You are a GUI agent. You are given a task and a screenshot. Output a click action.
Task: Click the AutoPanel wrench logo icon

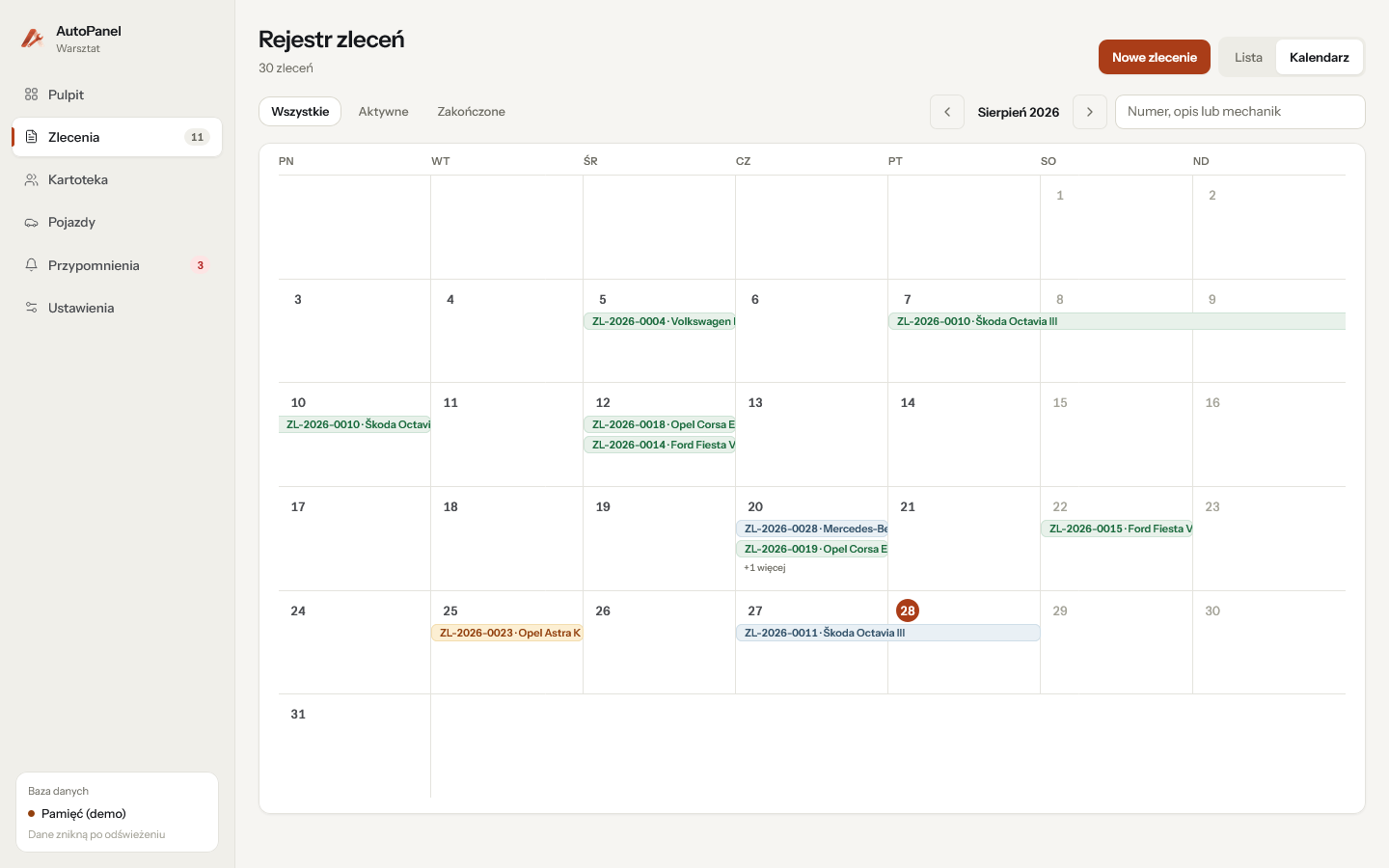(x=32, y=39)
